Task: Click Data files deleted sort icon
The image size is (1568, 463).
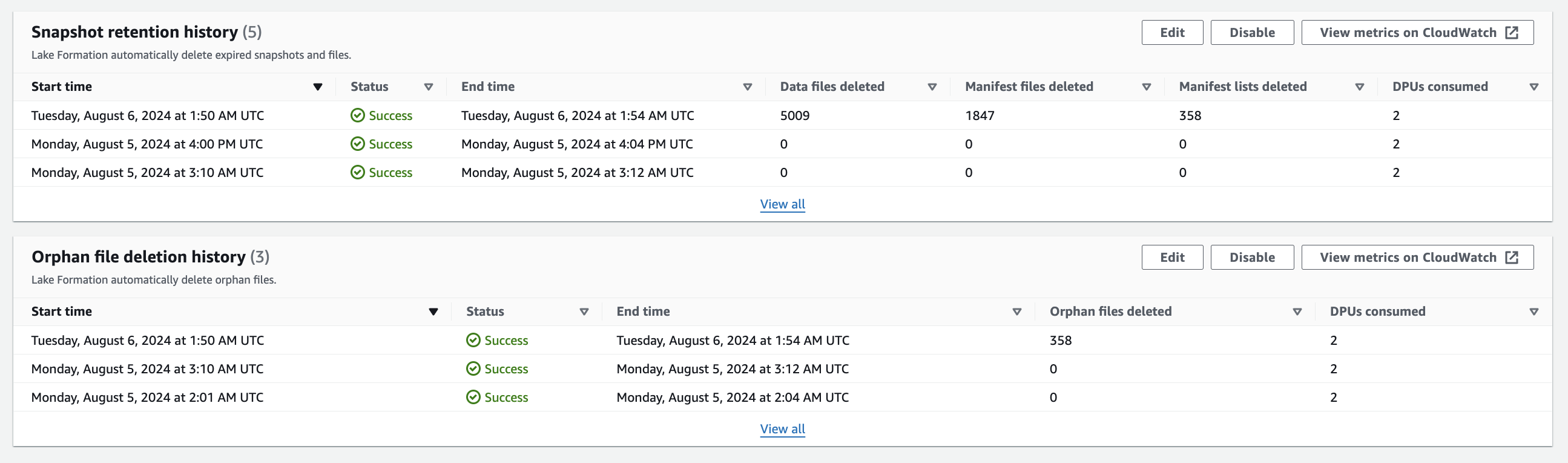Action: coord(932,87)
